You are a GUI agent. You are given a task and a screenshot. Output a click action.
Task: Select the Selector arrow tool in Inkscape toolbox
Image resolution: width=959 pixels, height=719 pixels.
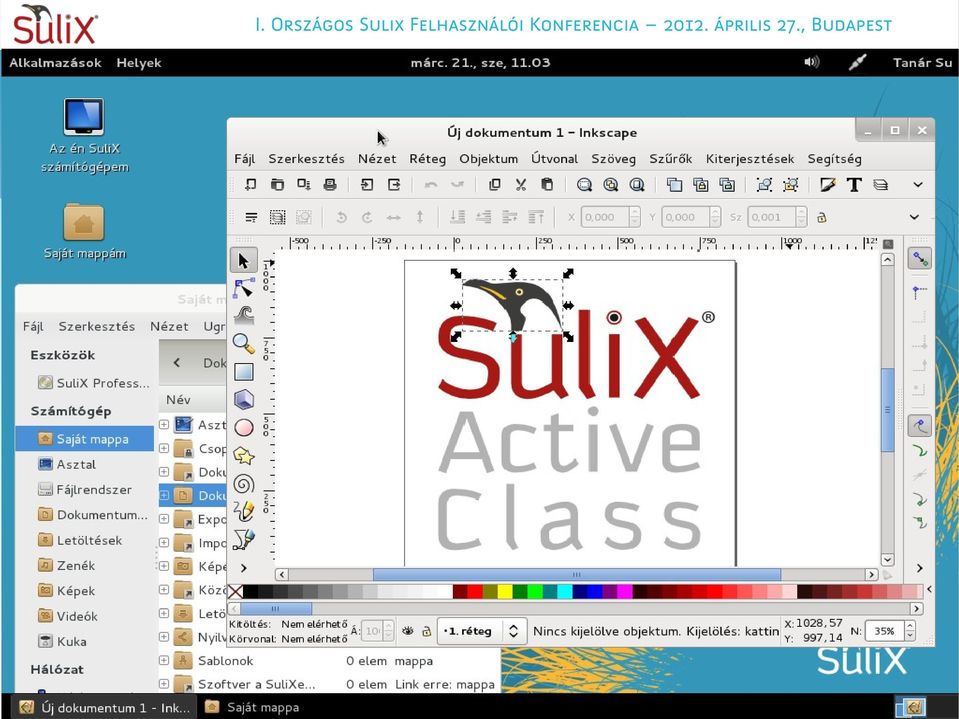(x=243, y=261)
